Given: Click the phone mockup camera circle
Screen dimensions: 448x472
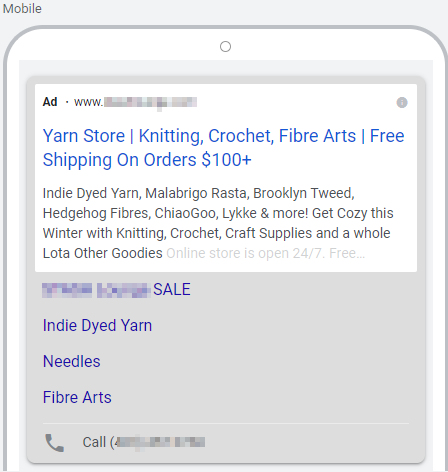Looking at the screenshot, I should 225,47.
